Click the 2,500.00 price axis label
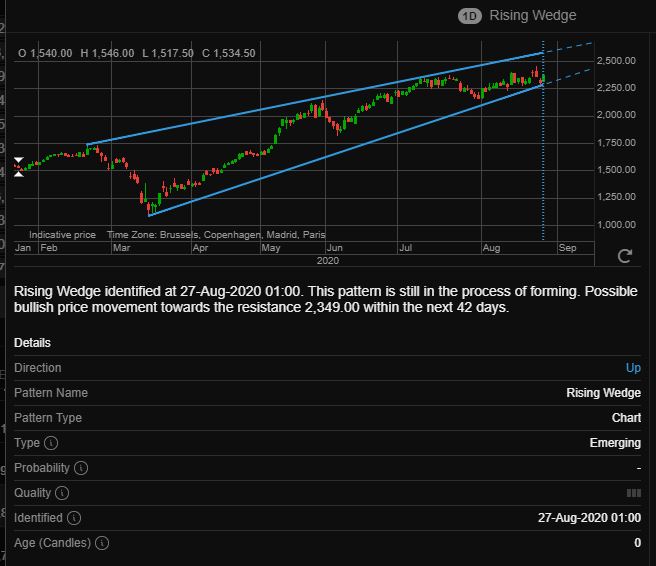The image size is (656, 566). 616,61
